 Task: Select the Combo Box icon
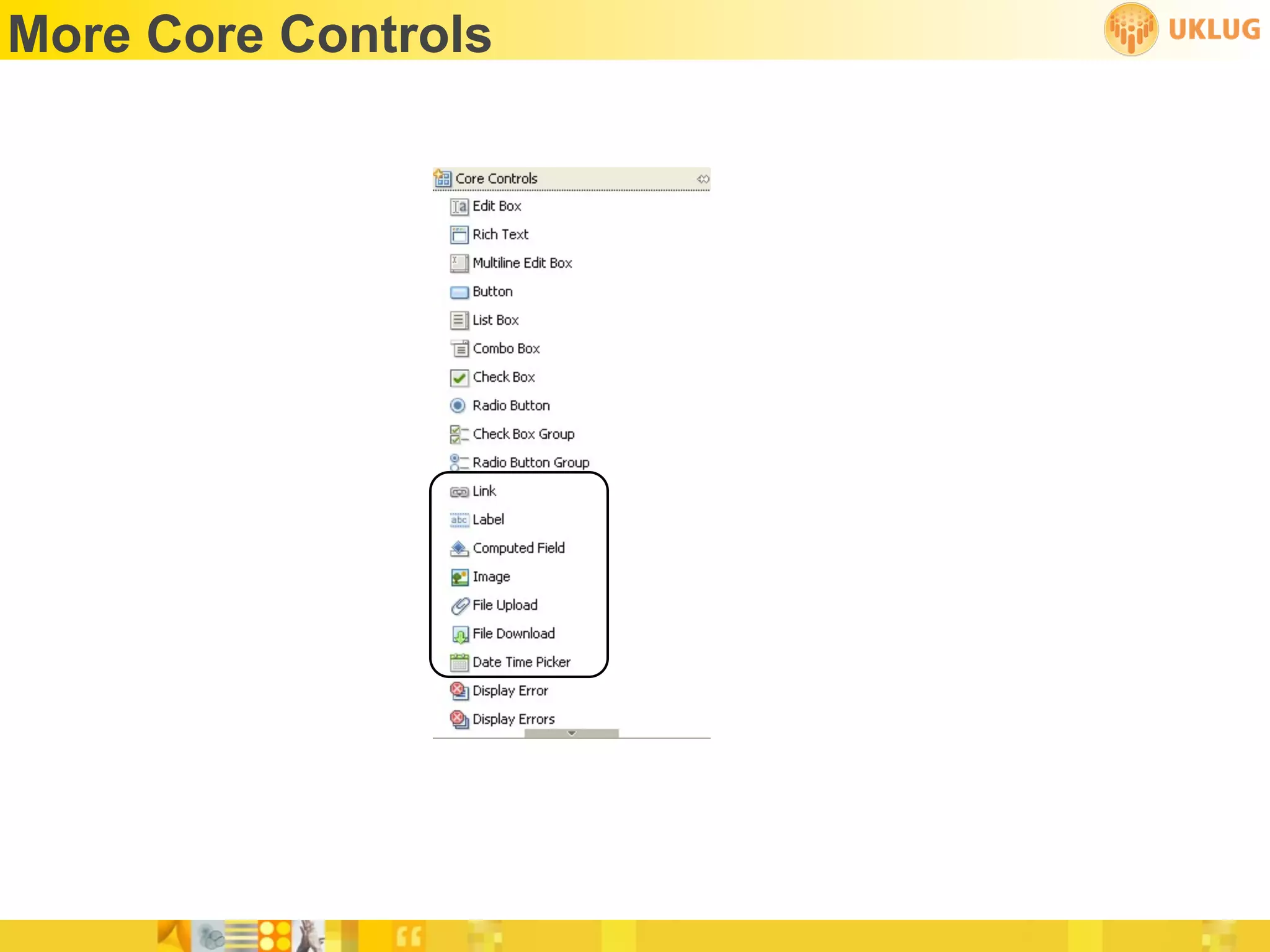click(x=459, y=349)
